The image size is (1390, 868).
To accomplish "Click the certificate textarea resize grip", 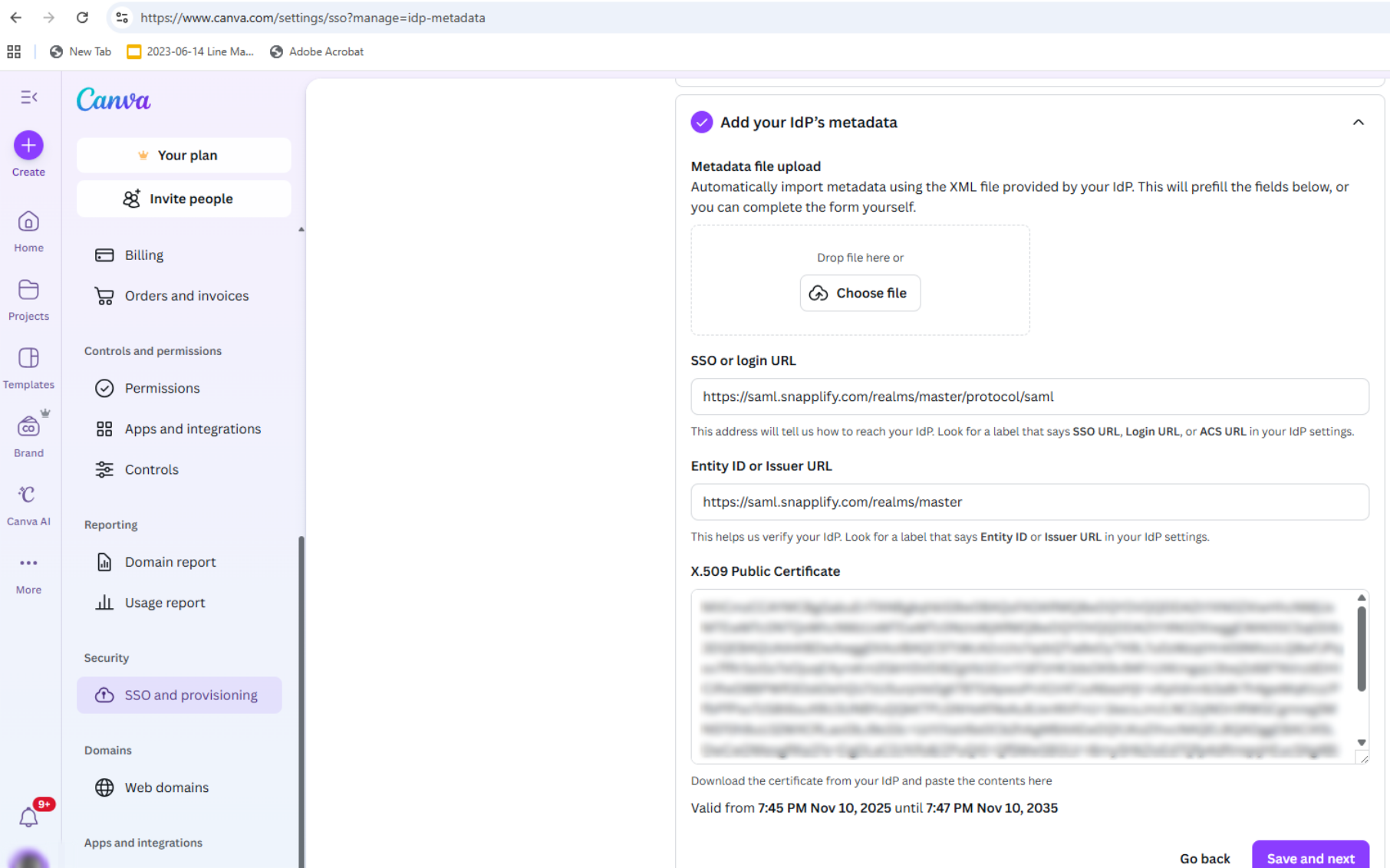I will click(1363, 758).
